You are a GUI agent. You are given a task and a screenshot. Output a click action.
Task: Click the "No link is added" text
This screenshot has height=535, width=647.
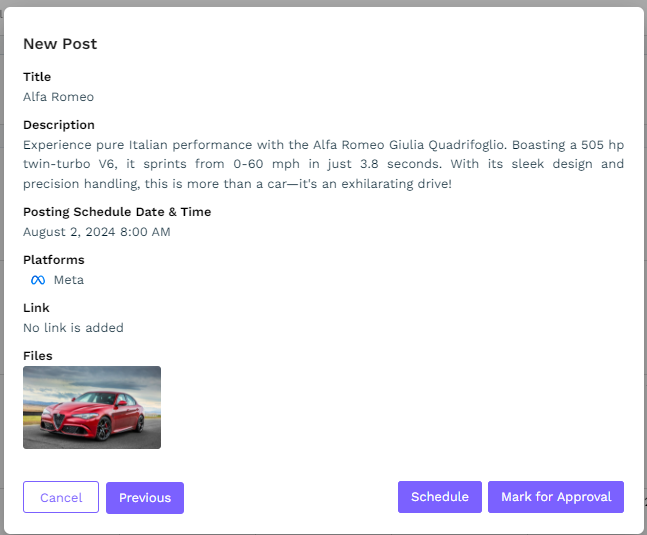click(73, 328)
